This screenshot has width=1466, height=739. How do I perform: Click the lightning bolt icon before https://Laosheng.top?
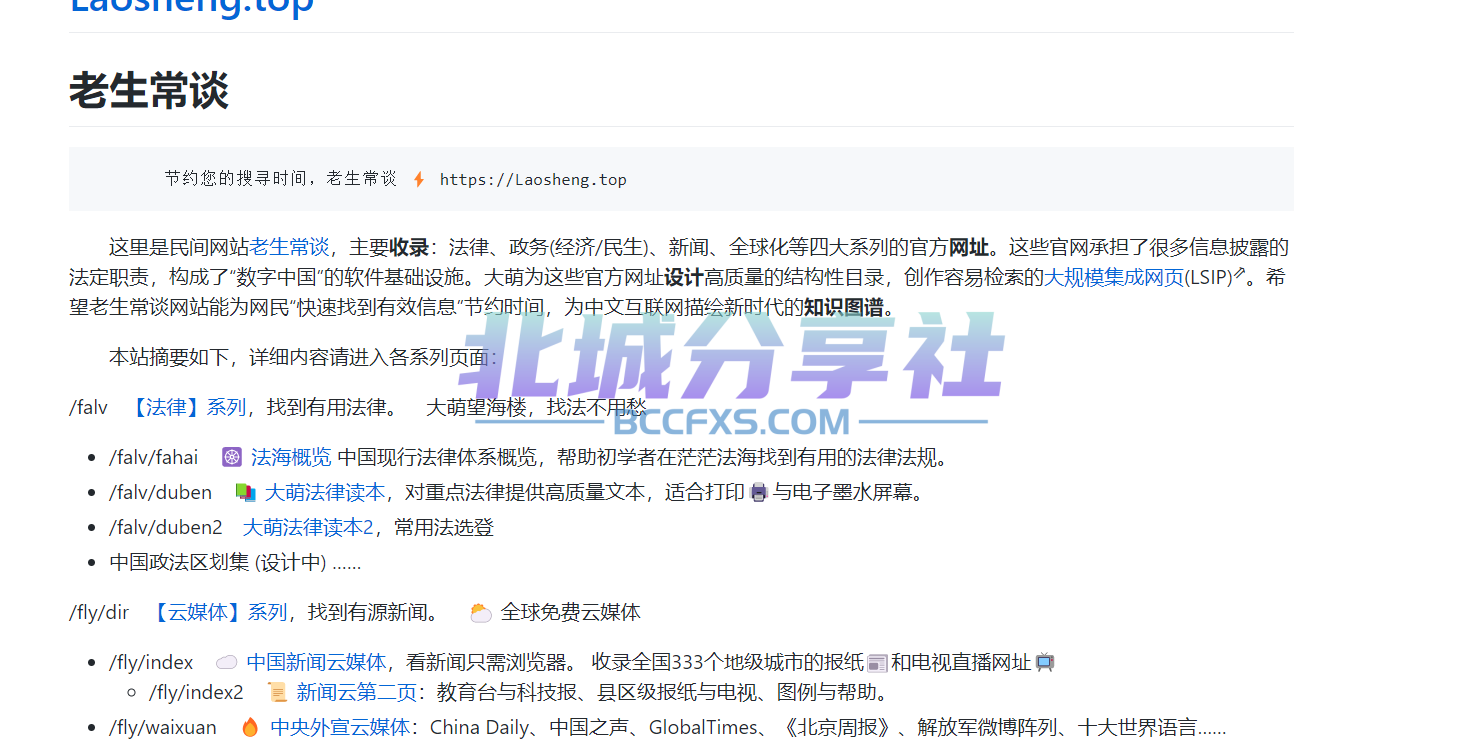coord(419,180)
